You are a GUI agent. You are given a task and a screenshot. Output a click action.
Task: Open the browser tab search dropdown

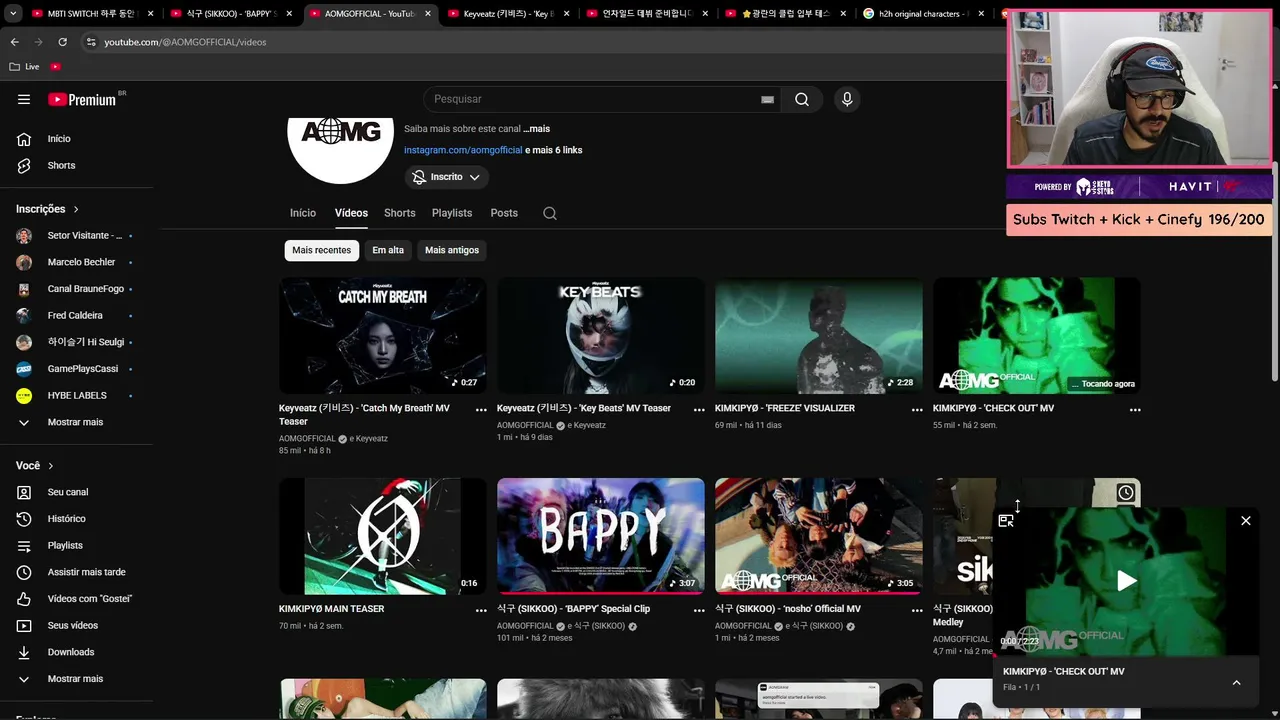(x=12, y=14)
